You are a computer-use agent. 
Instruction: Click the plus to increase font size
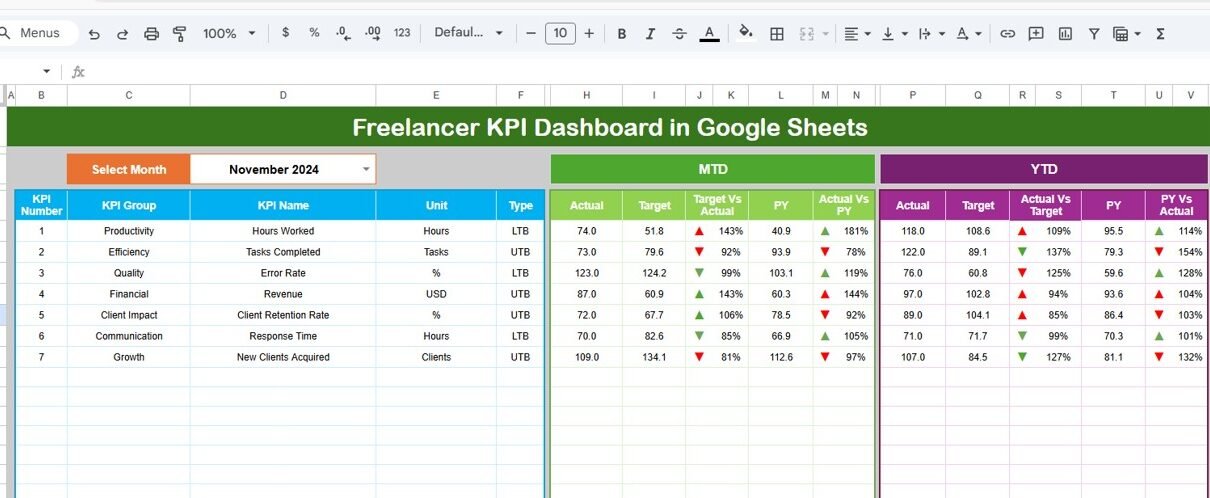(x=589, y=34)
